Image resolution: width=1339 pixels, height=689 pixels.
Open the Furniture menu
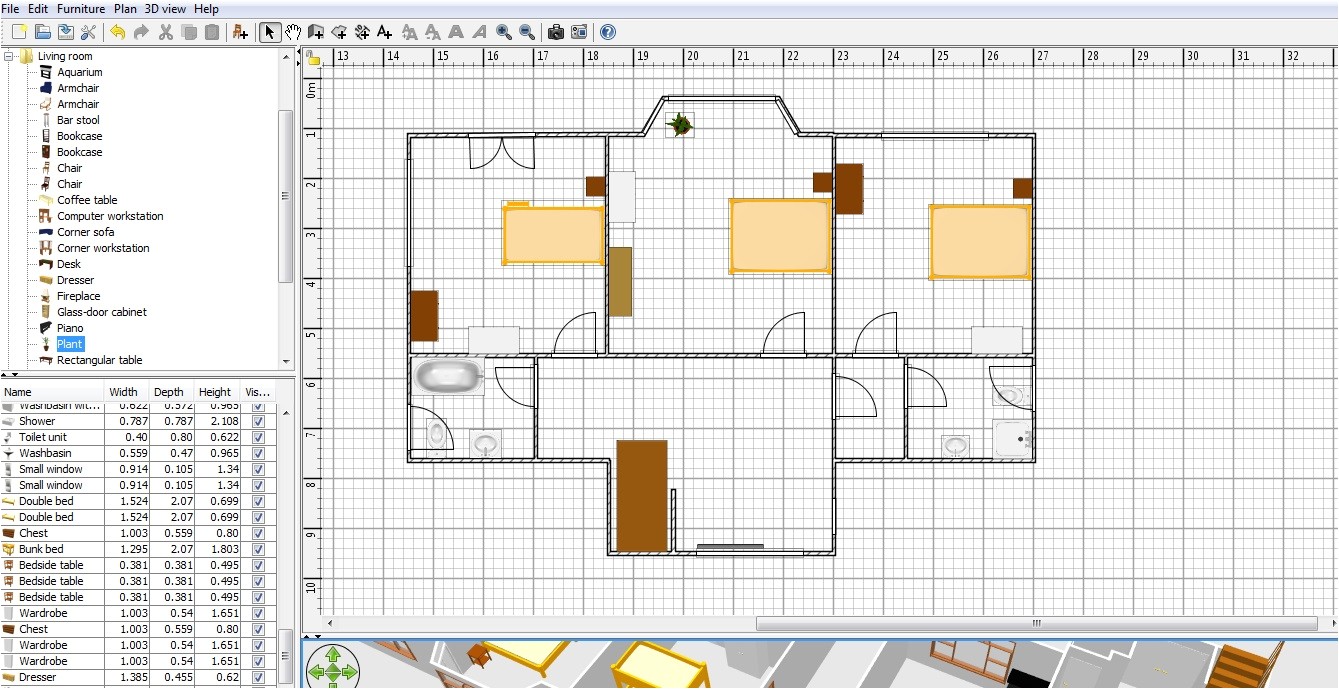pyautogui.click(x=80, y=9)
